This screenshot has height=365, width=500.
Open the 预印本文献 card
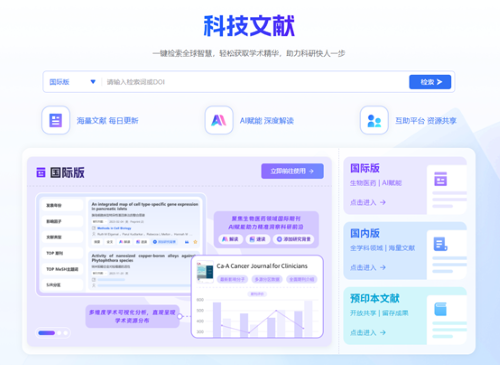405,316
